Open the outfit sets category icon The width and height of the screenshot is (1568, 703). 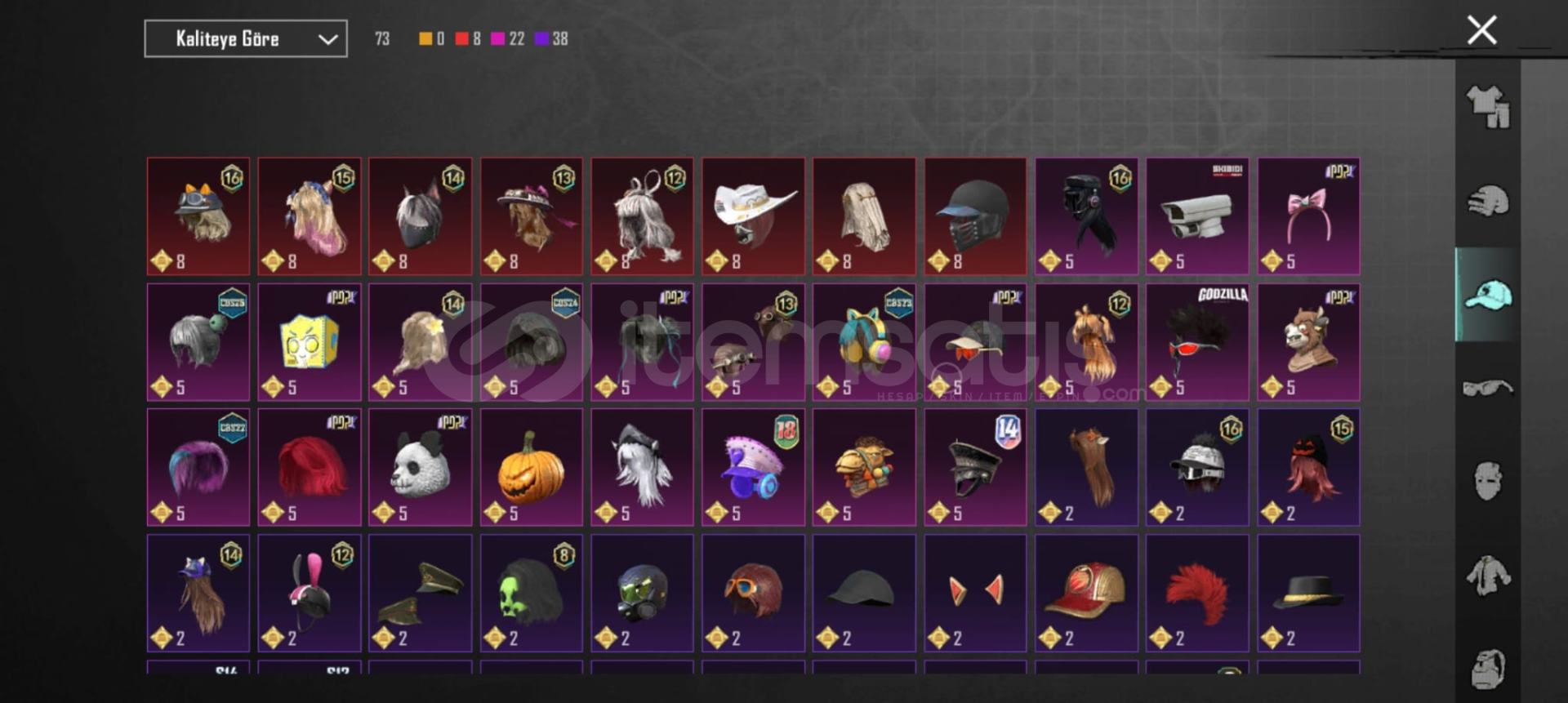point(1487,108)
